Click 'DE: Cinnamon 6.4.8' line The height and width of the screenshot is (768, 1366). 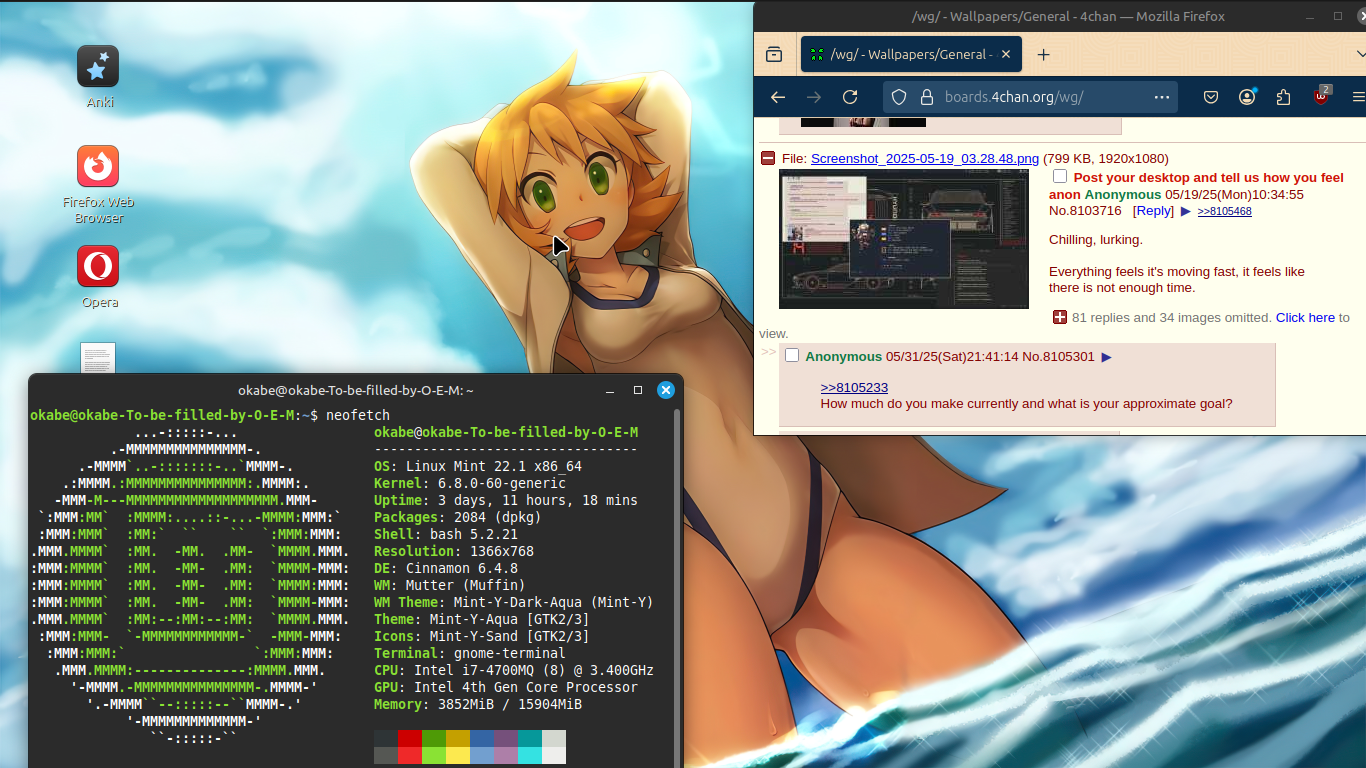pos(446,568)
